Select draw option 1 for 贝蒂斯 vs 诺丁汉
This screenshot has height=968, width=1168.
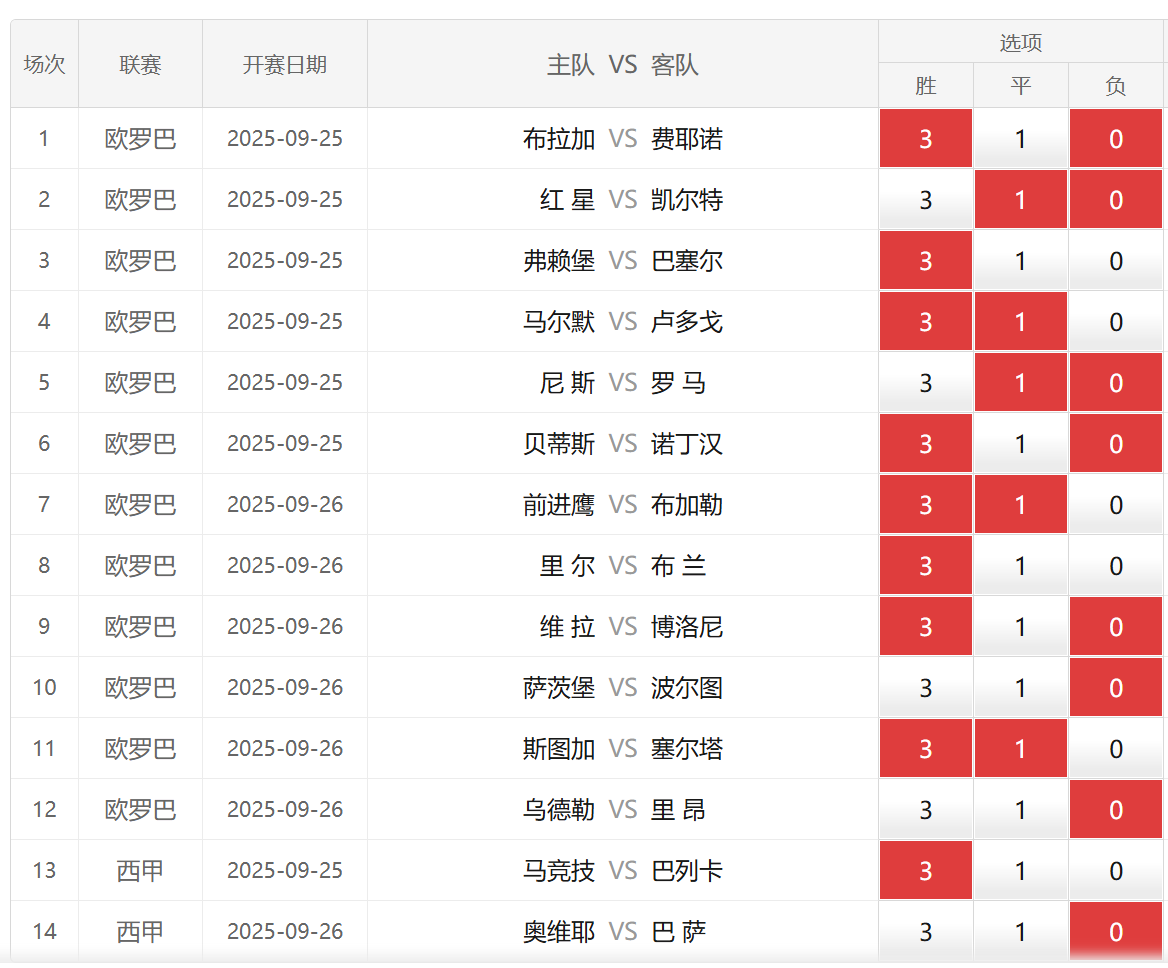[1020, 444]
